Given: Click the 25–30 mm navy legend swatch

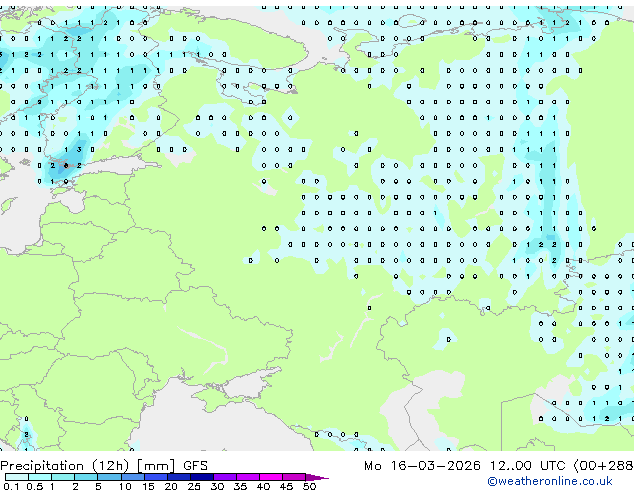Looking at the screenshot, I should [x=202, y=477].
